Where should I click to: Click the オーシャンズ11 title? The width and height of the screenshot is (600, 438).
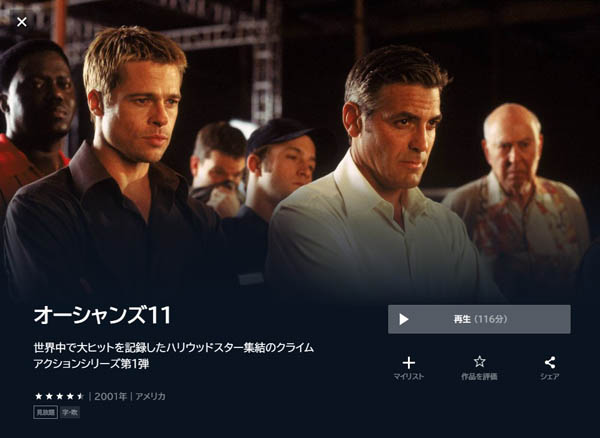[x=102, y=316]
